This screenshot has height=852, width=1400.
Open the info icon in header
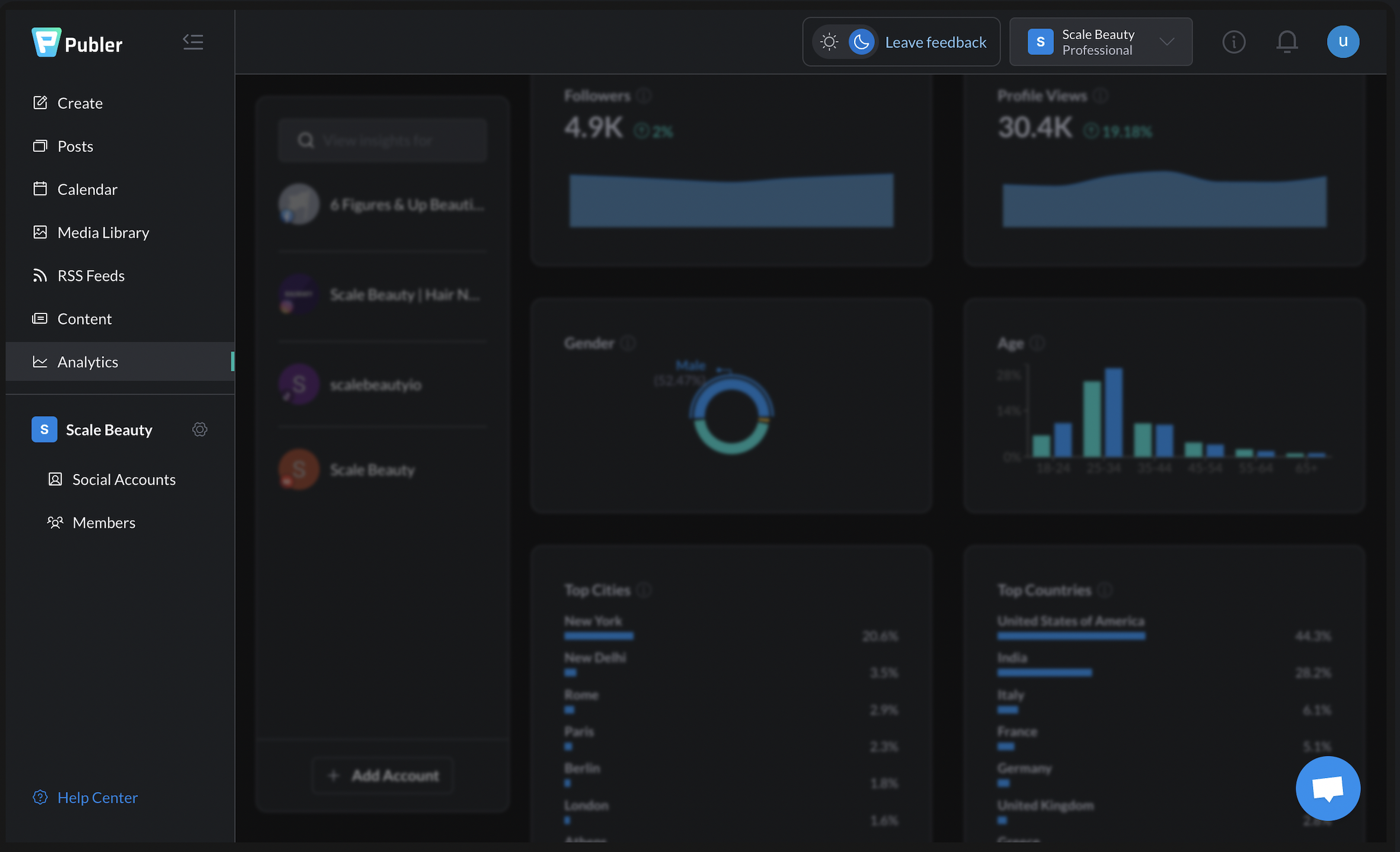coord(1234,42)
